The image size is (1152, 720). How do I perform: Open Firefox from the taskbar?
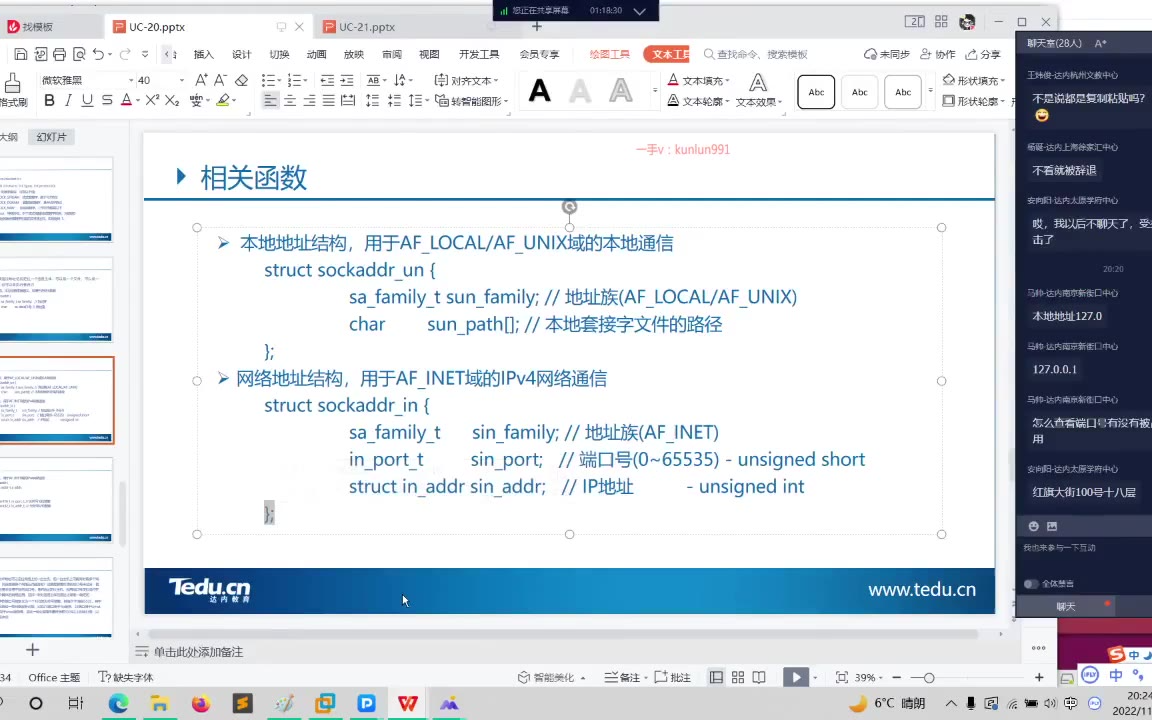[x=200, y=704]
